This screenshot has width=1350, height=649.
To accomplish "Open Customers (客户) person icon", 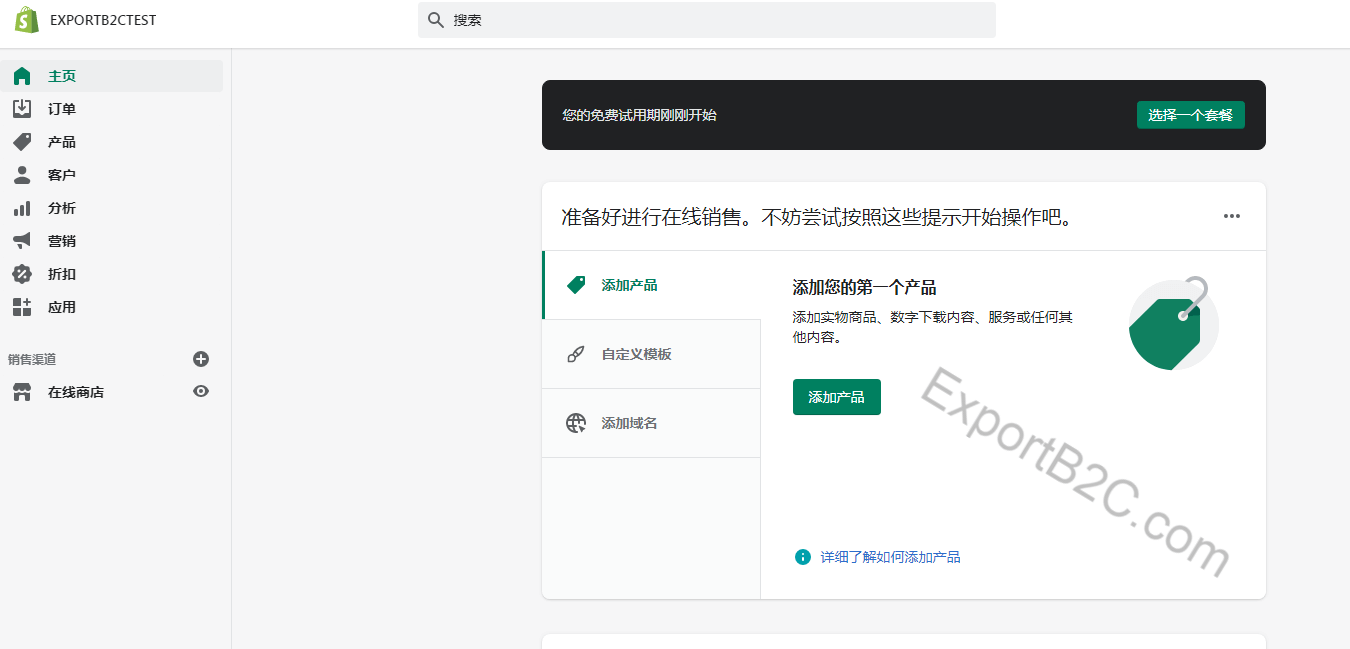I will point(22,175).
